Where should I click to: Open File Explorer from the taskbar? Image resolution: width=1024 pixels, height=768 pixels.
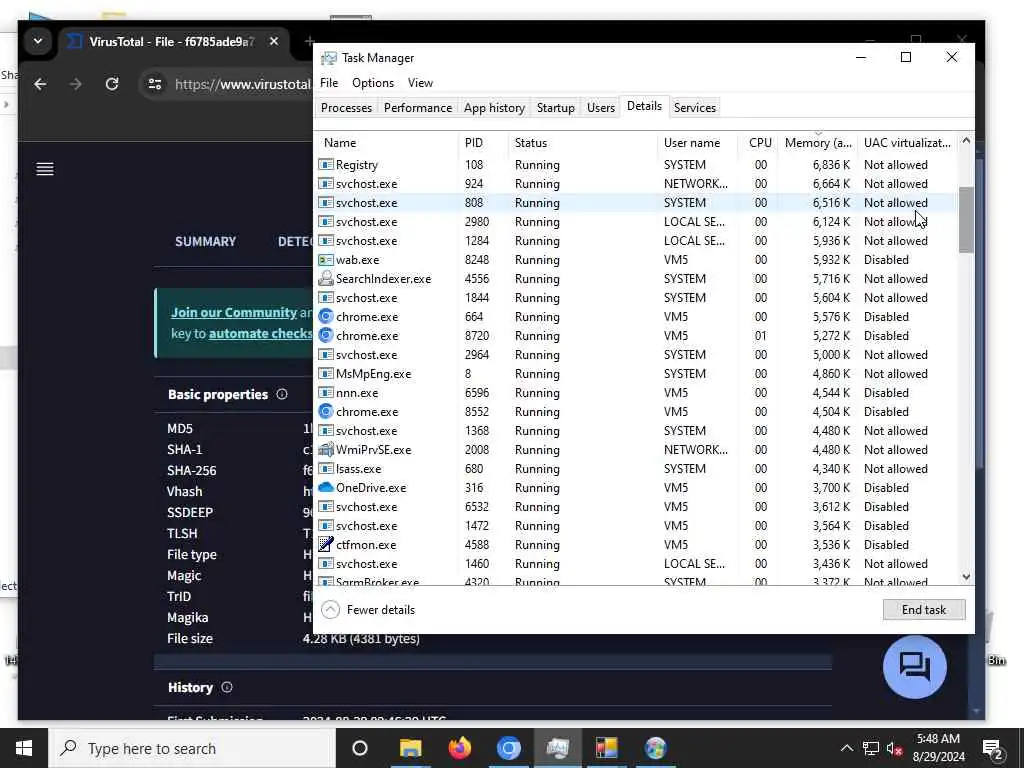point(410,748)
